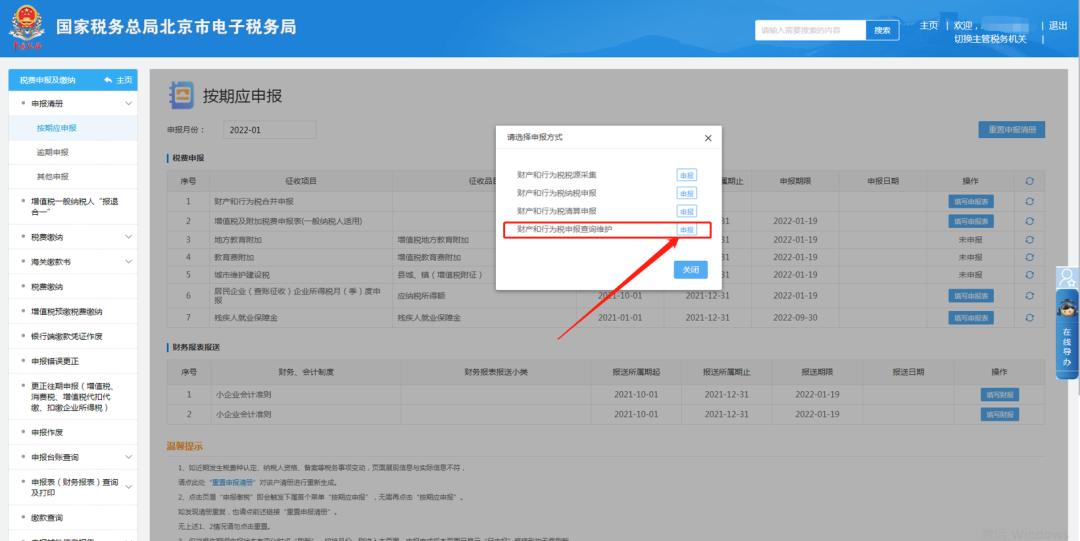Click the notebook icon beside 按期应申报 heading
This screenshot has width=1080, height=541.
(181, 96)
